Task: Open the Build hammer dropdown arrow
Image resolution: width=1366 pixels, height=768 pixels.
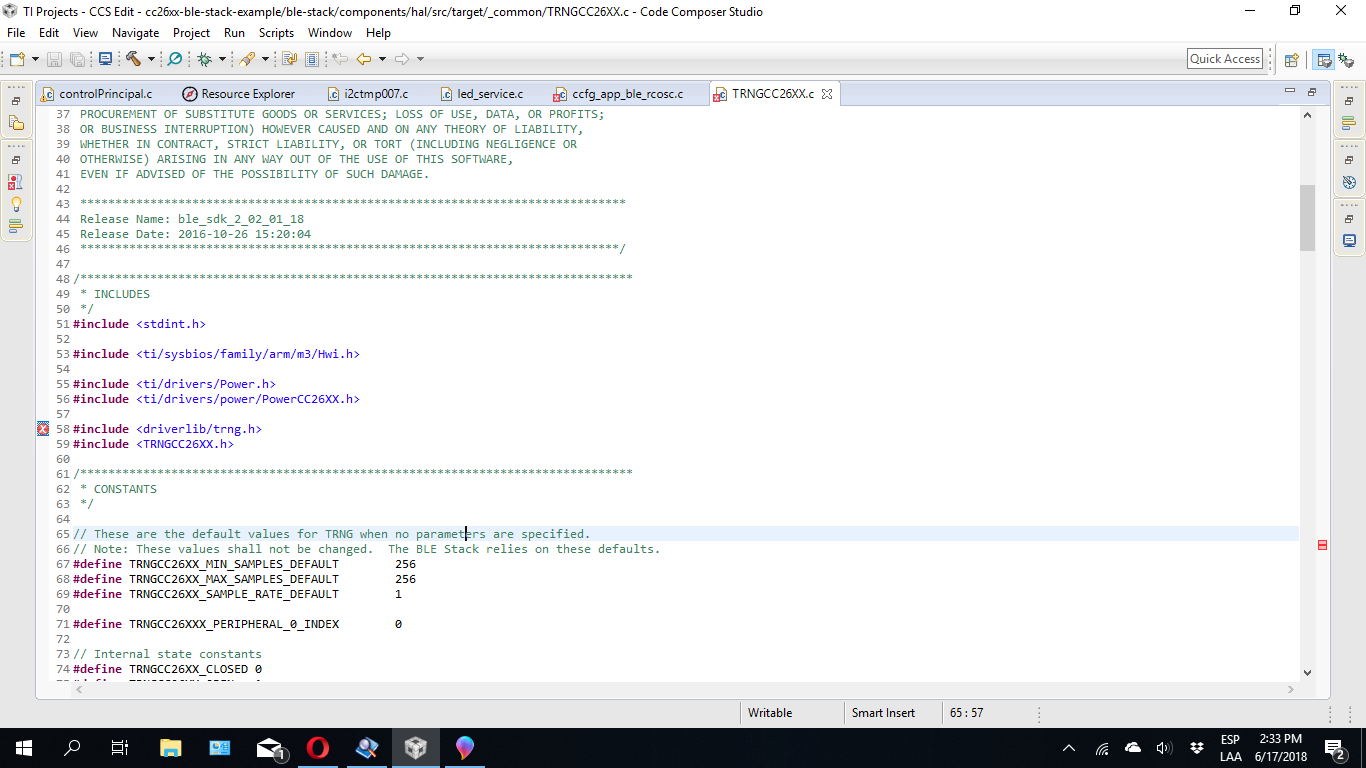Action: 151,59
